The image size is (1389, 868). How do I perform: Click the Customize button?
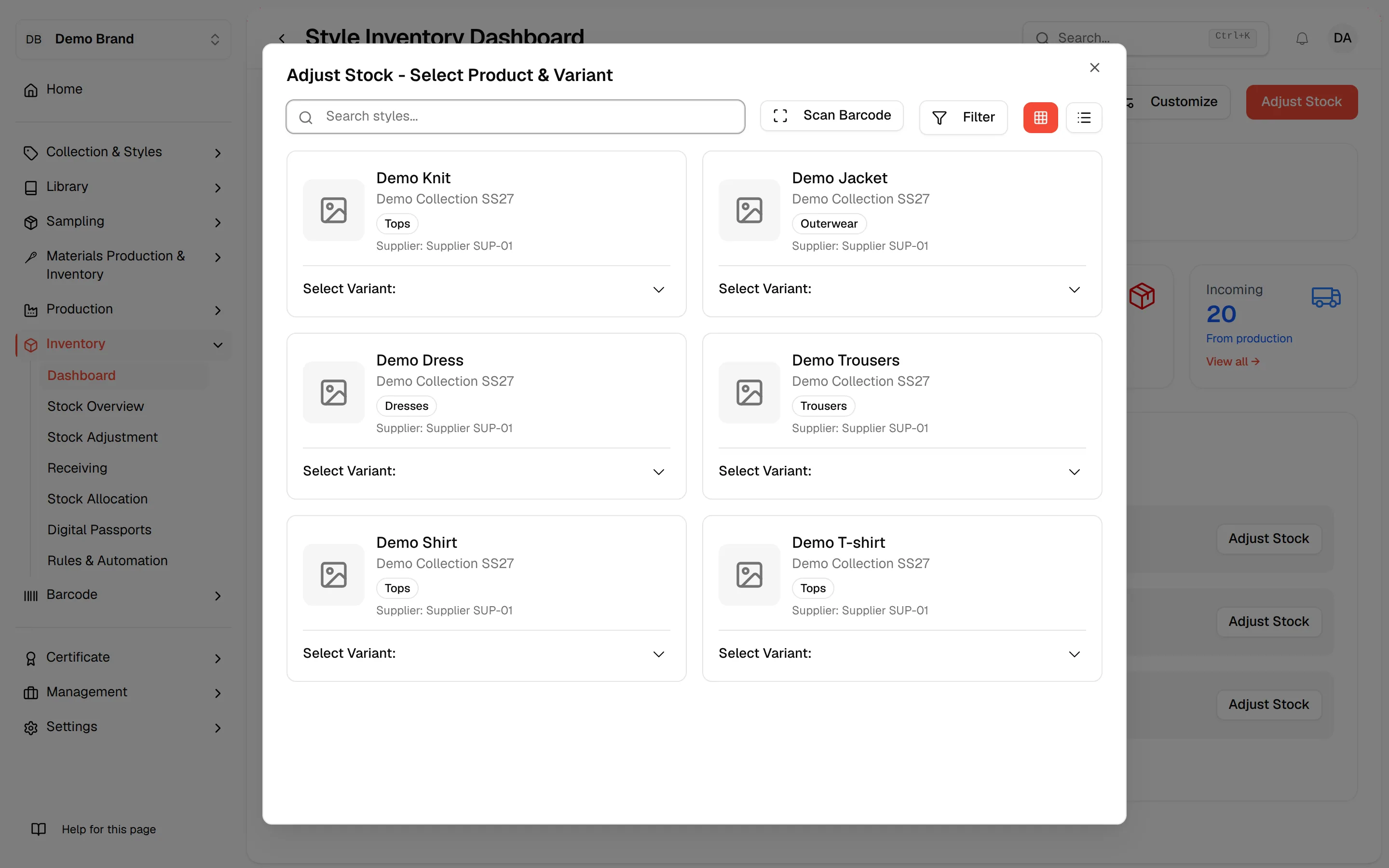pos(1178,102)
